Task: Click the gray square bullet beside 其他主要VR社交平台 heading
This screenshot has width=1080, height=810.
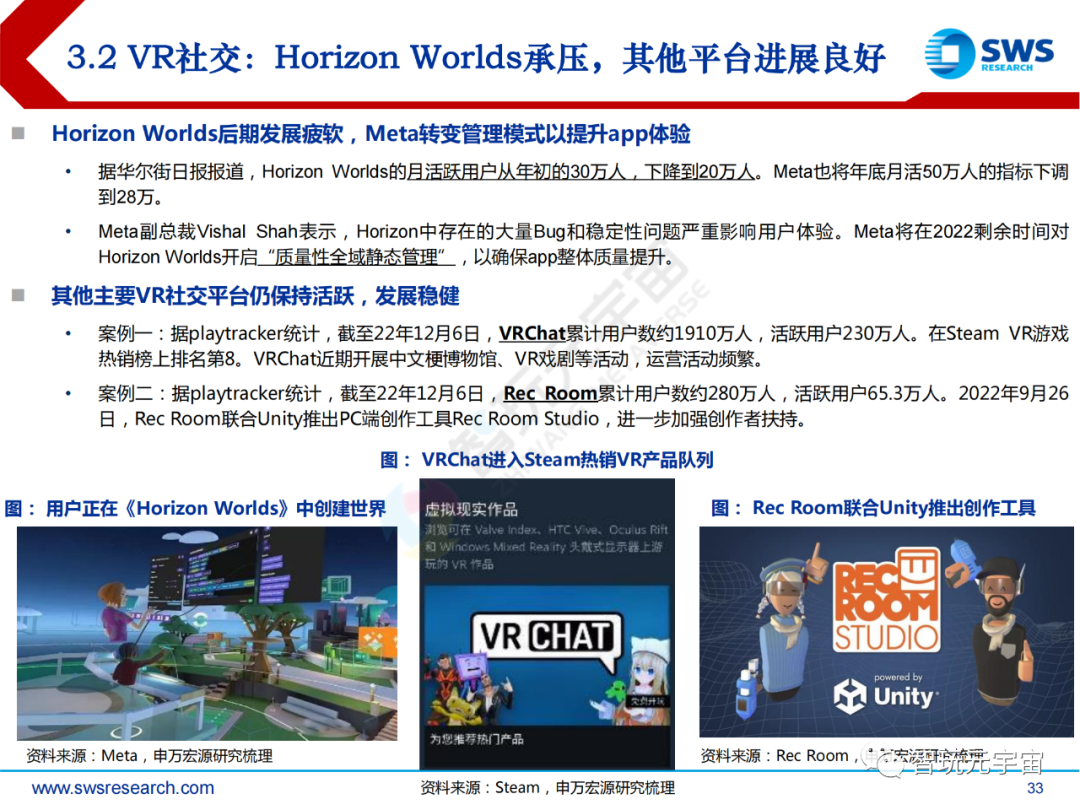Action: tap(19, 295)
